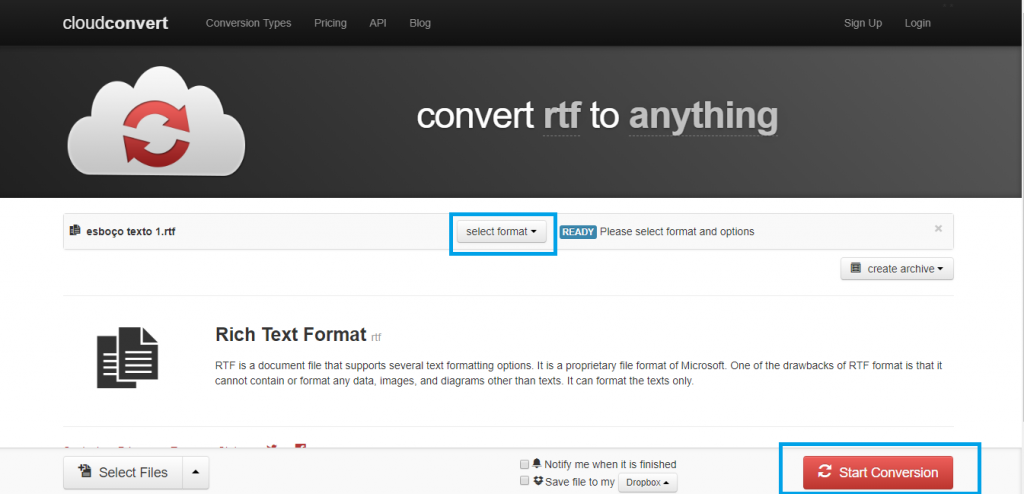Go to the Pricing page

coord(330,23)
